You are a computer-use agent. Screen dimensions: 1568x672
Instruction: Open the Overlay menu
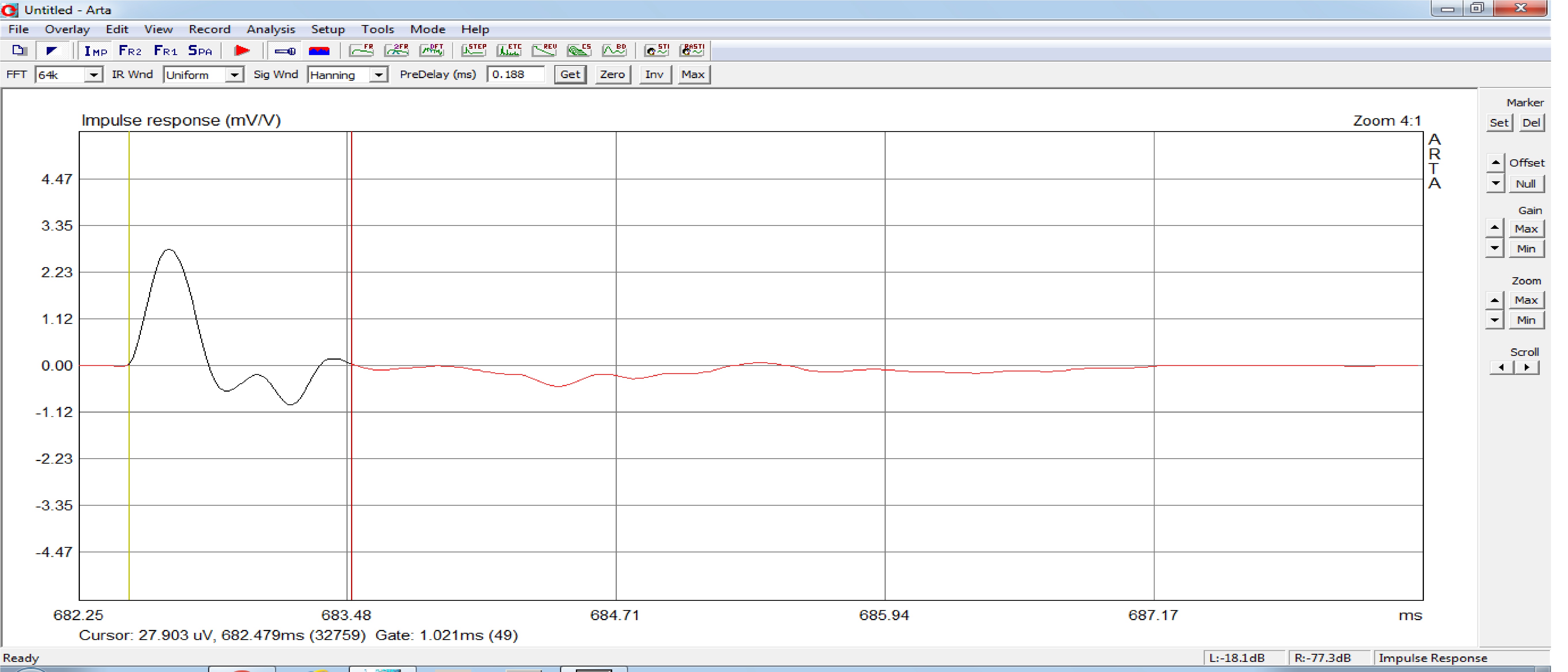(x=67, y=29)
